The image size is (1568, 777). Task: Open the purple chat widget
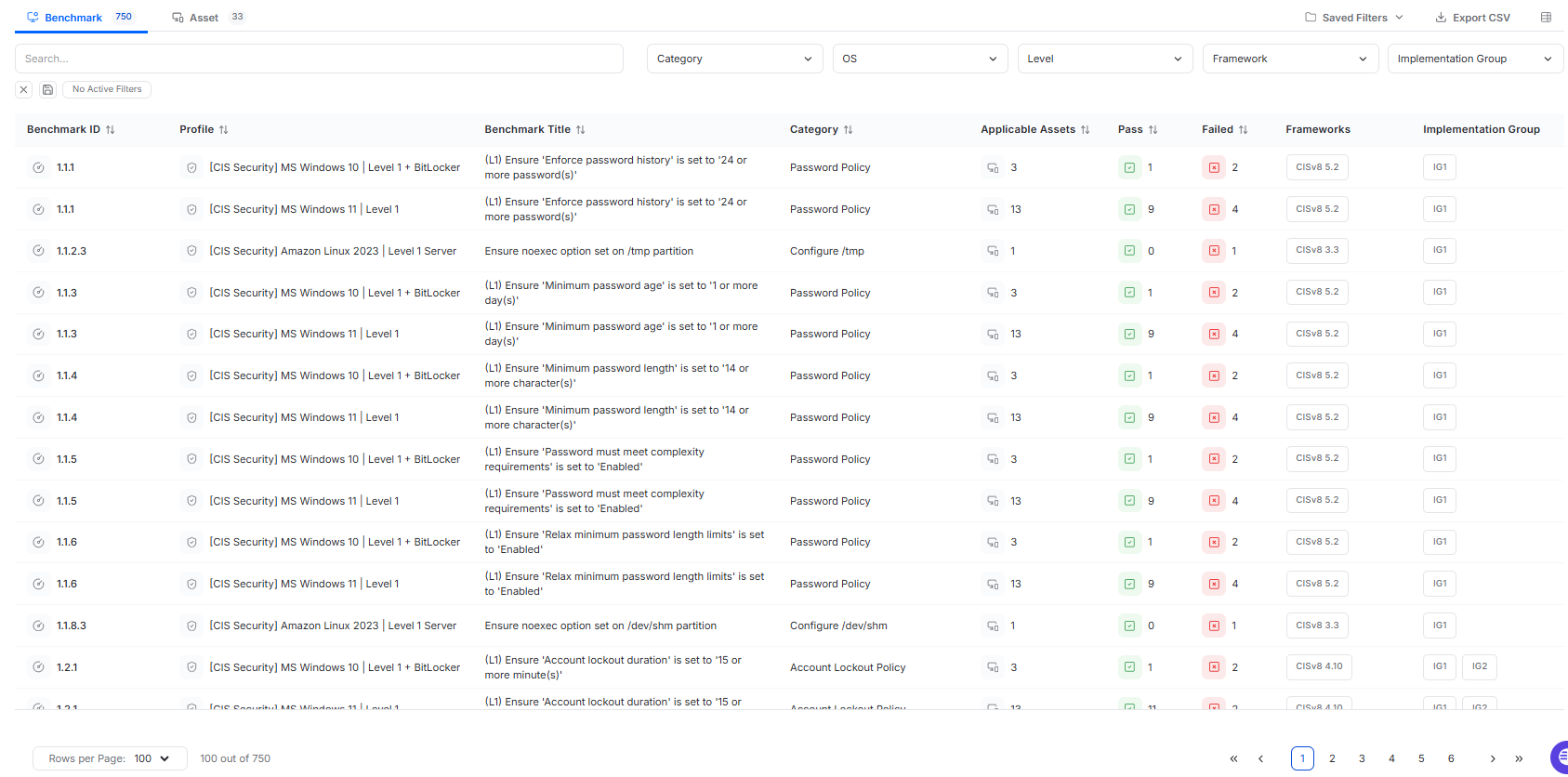1560,757
